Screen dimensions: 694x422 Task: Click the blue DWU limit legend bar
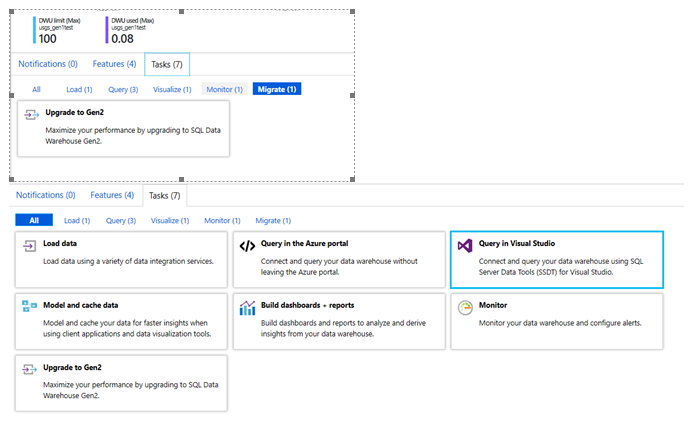[34, 30]
